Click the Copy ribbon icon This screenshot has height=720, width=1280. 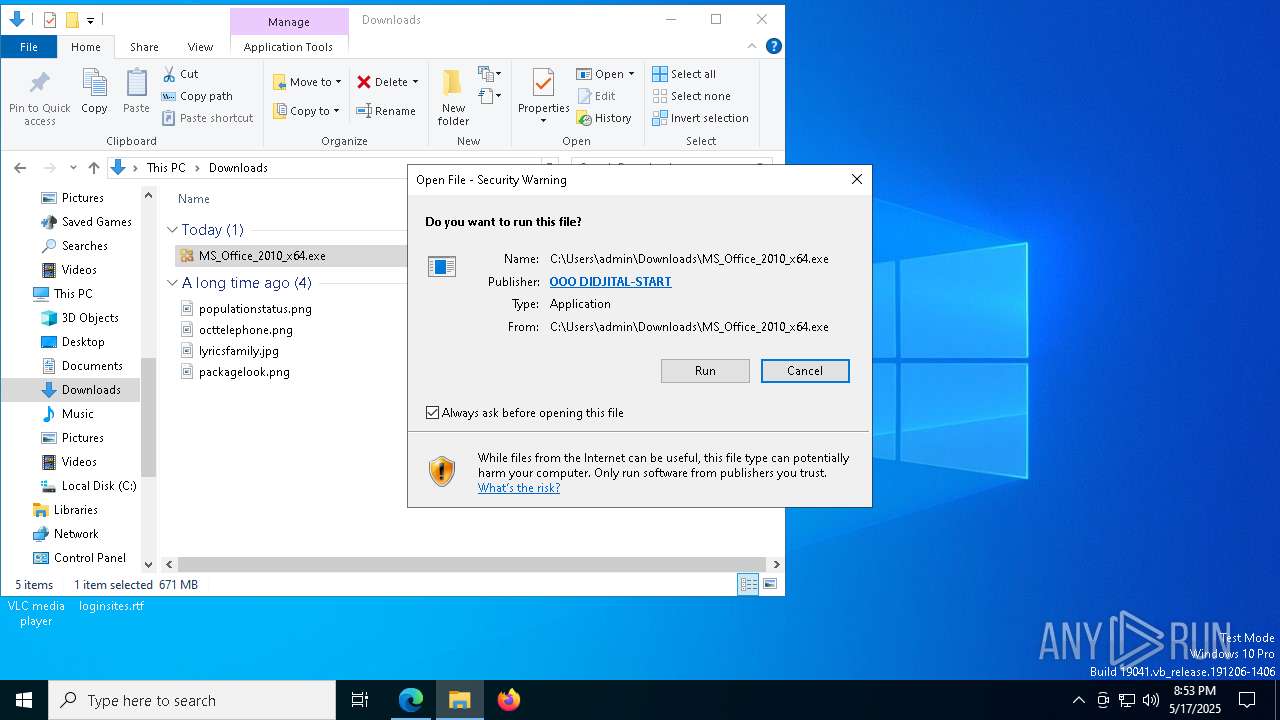(94, 91)
